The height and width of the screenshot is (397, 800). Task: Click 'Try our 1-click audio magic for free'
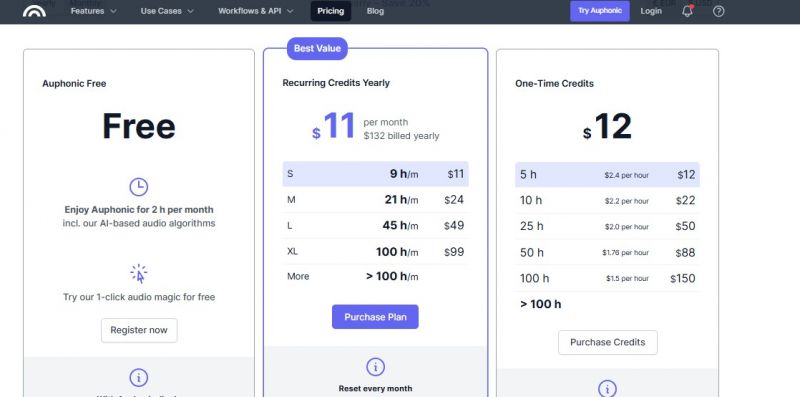[139, 297]
